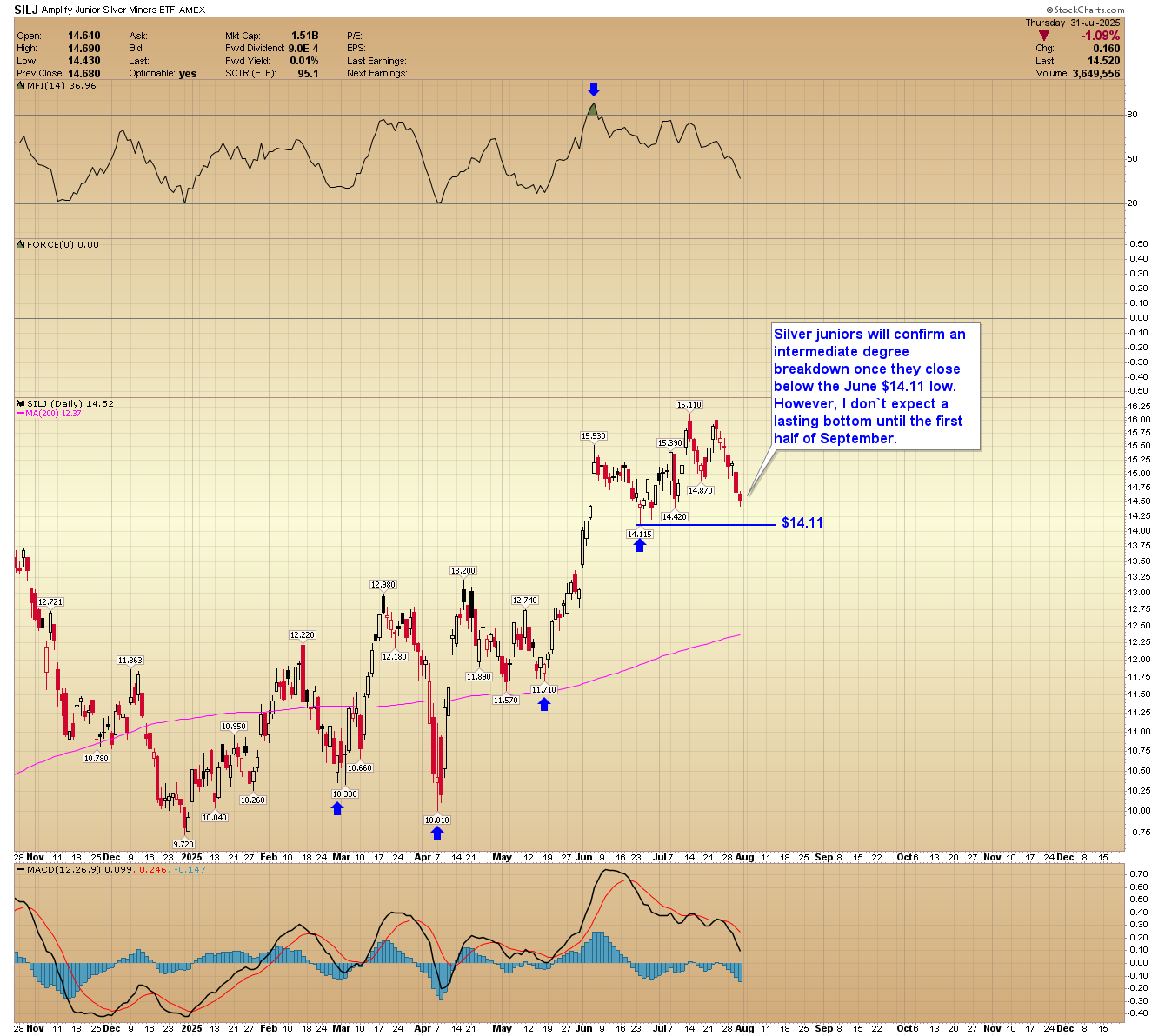This screenshot has height=1036, width=1165.
Task: Click the 'FORCE(0) 0.00' indicator label
Action: click(63, 245)
